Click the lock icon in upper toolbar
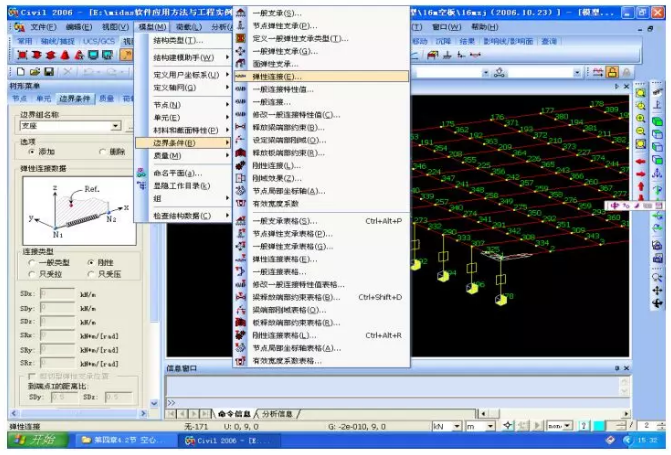Screen dimensions: 671x455 click(612, 72)
